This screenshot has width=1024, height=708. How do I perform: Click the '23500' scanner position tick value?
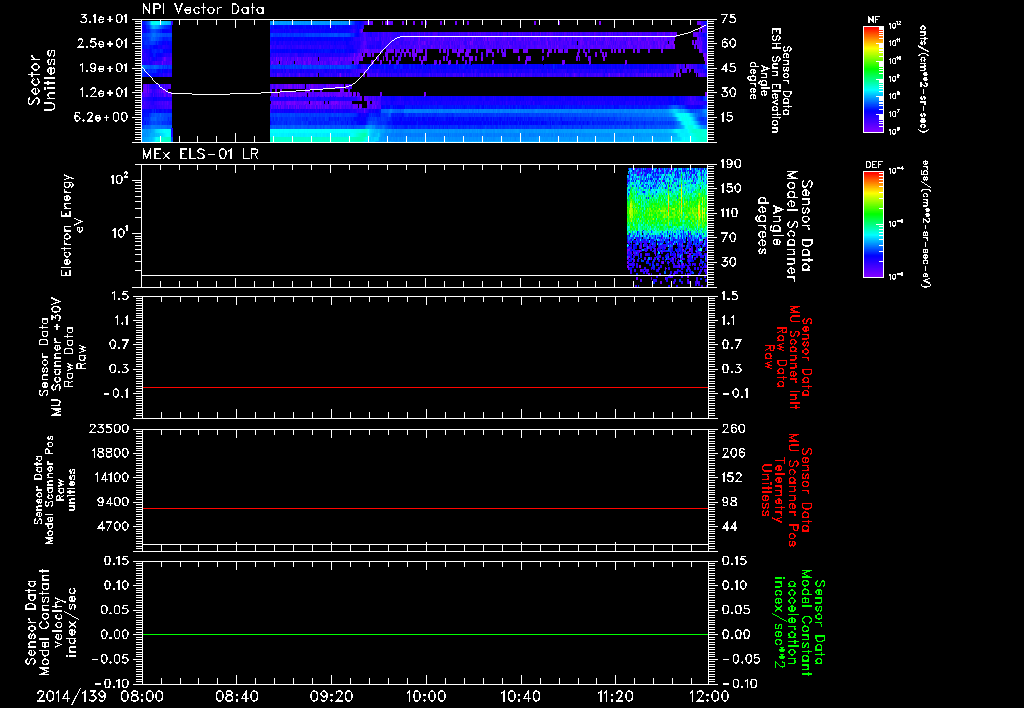coord(108,428)
